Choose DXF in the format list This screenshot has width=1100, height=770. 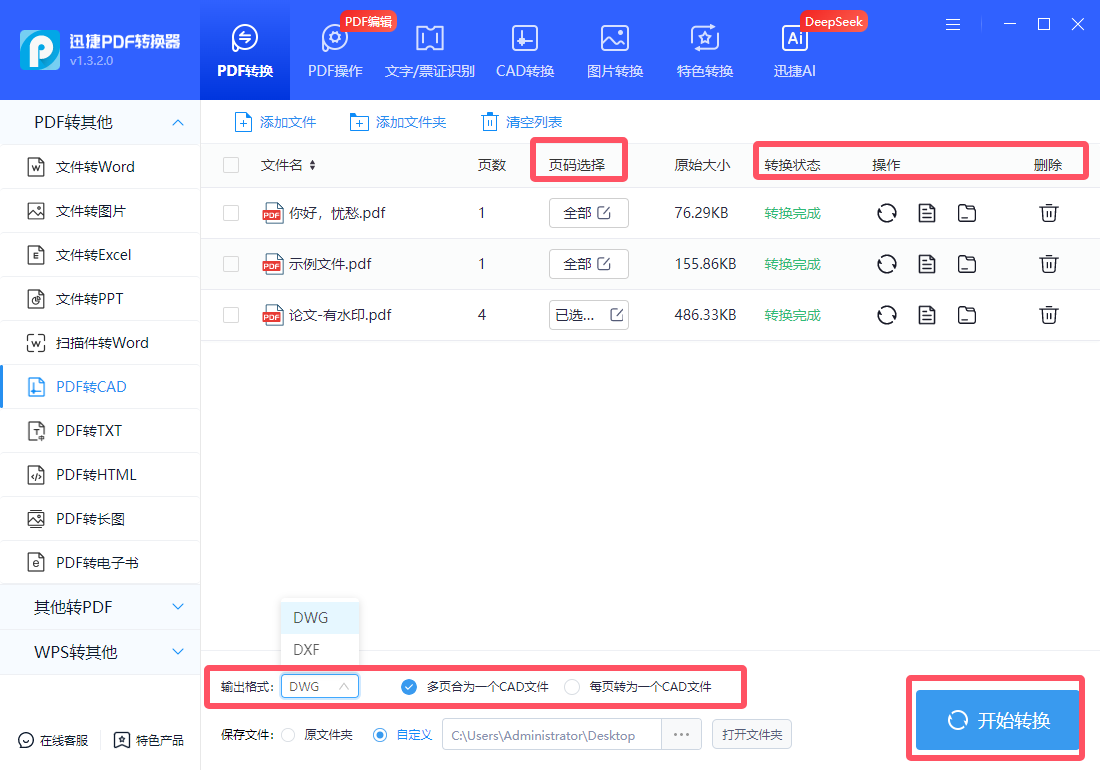(320, 649)
